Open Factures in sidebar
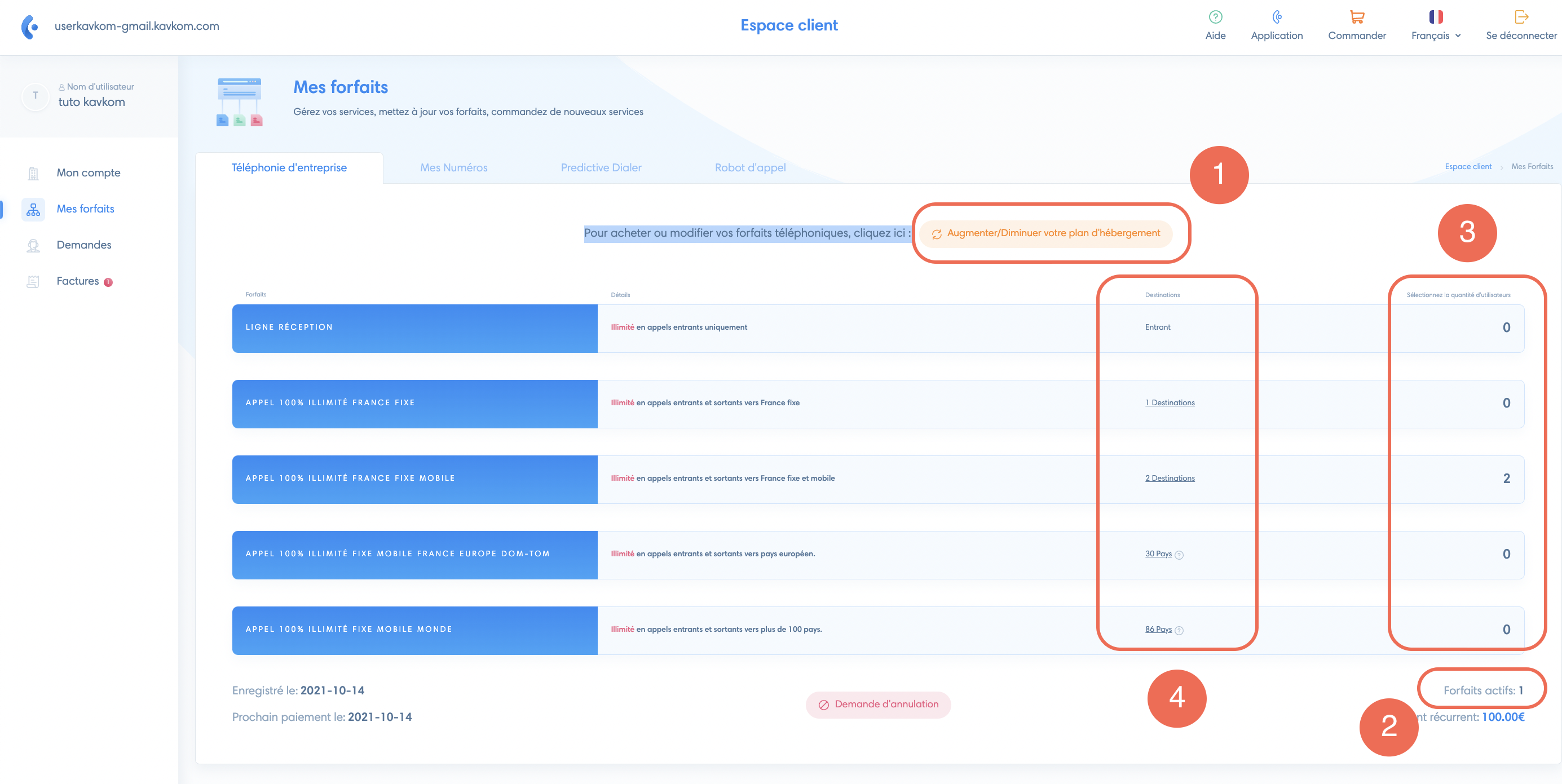 [78, 281]
